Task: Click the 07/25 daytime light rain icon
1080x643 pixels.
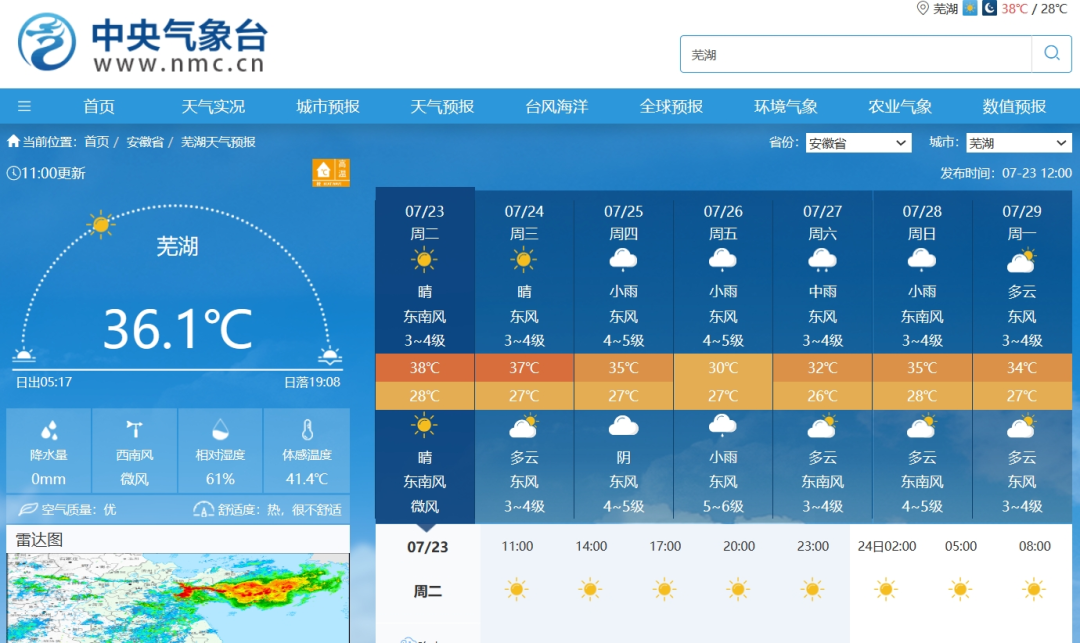Action: point(623,260)
